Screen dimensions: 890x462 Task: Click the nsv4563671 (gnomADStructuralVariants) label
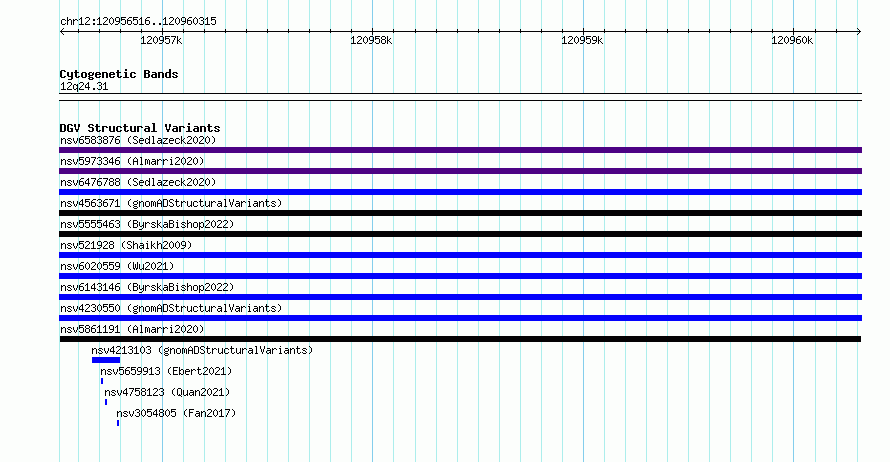click(x=171, y=203)
